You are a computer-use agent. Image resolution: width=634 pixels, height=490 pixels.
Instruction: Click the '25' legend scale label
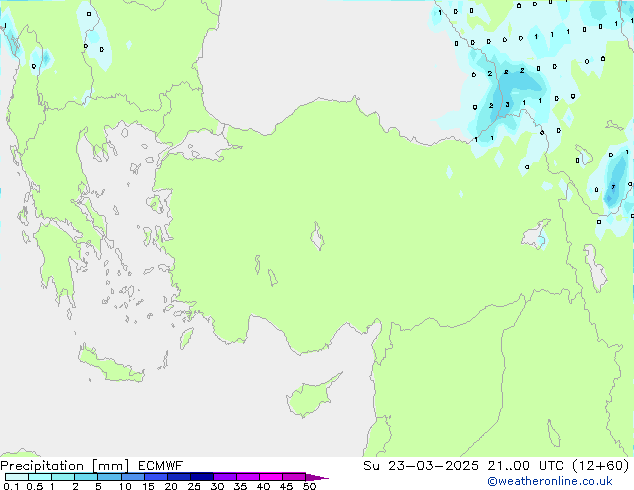[194, 486]
